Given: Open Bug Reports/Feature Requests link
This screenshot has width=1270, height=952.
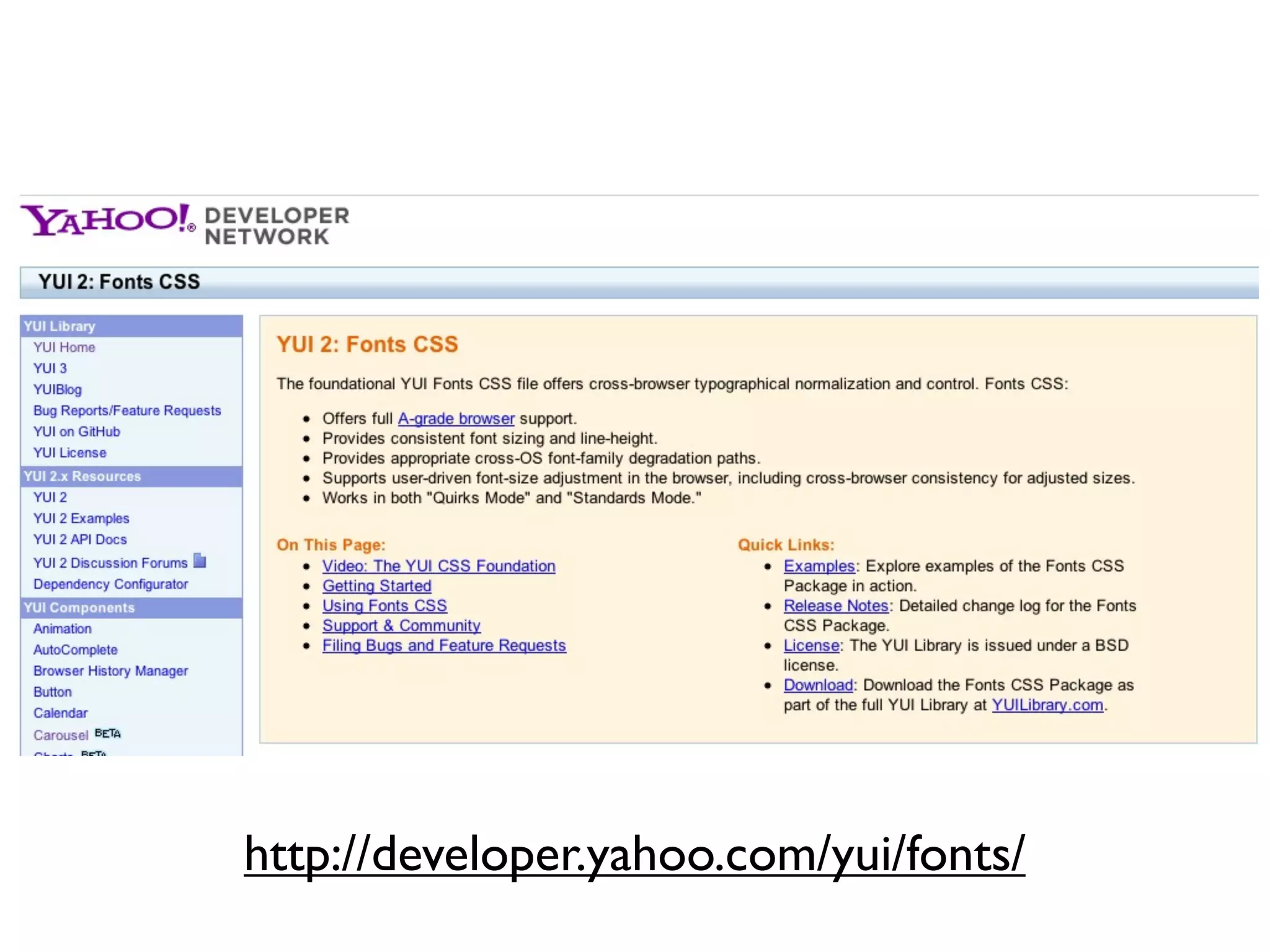Looking at the screenshot, I should pos(127,410).
